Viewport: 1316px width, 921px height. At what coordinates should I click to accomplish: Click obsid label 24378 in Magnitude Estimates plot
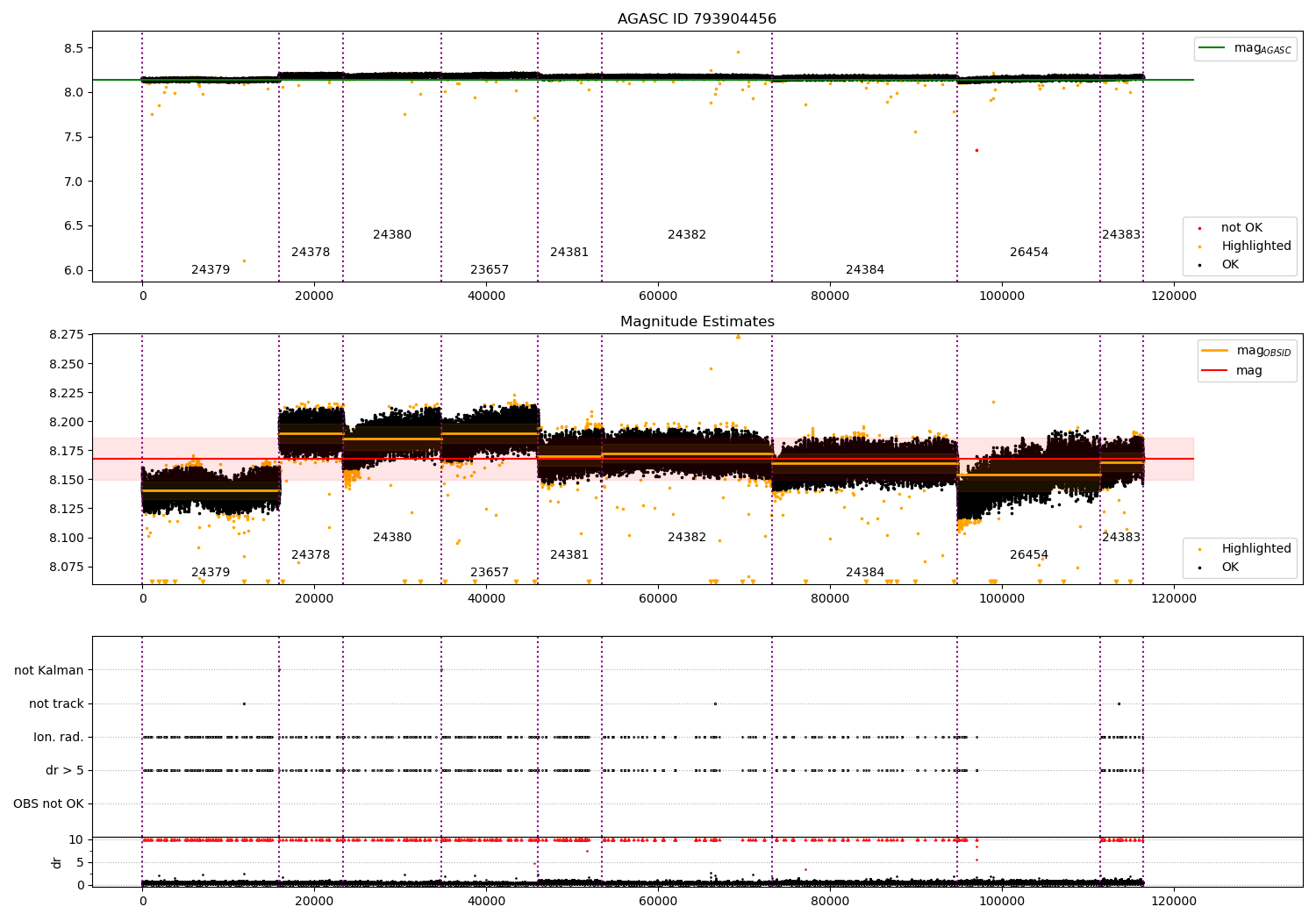point(311,555)
